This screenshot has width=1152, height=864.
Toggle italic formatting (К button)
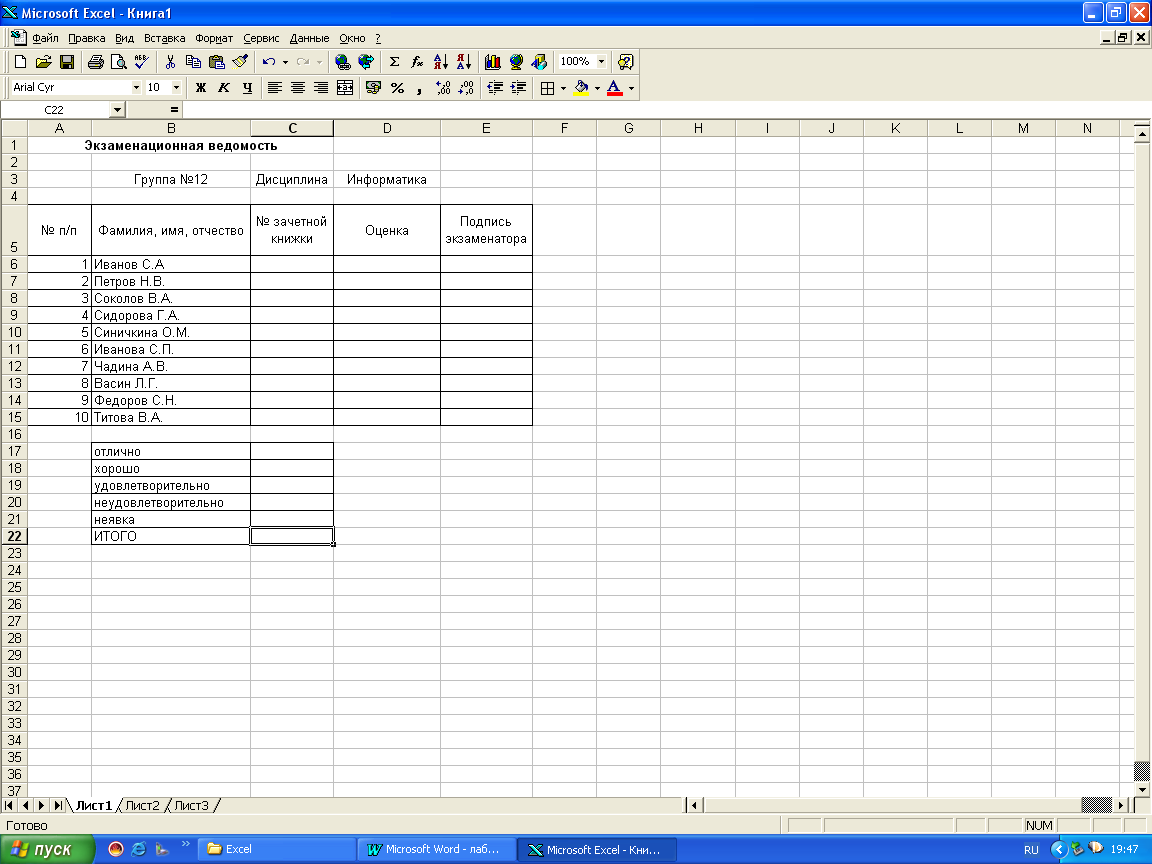(x=224, y=88)
